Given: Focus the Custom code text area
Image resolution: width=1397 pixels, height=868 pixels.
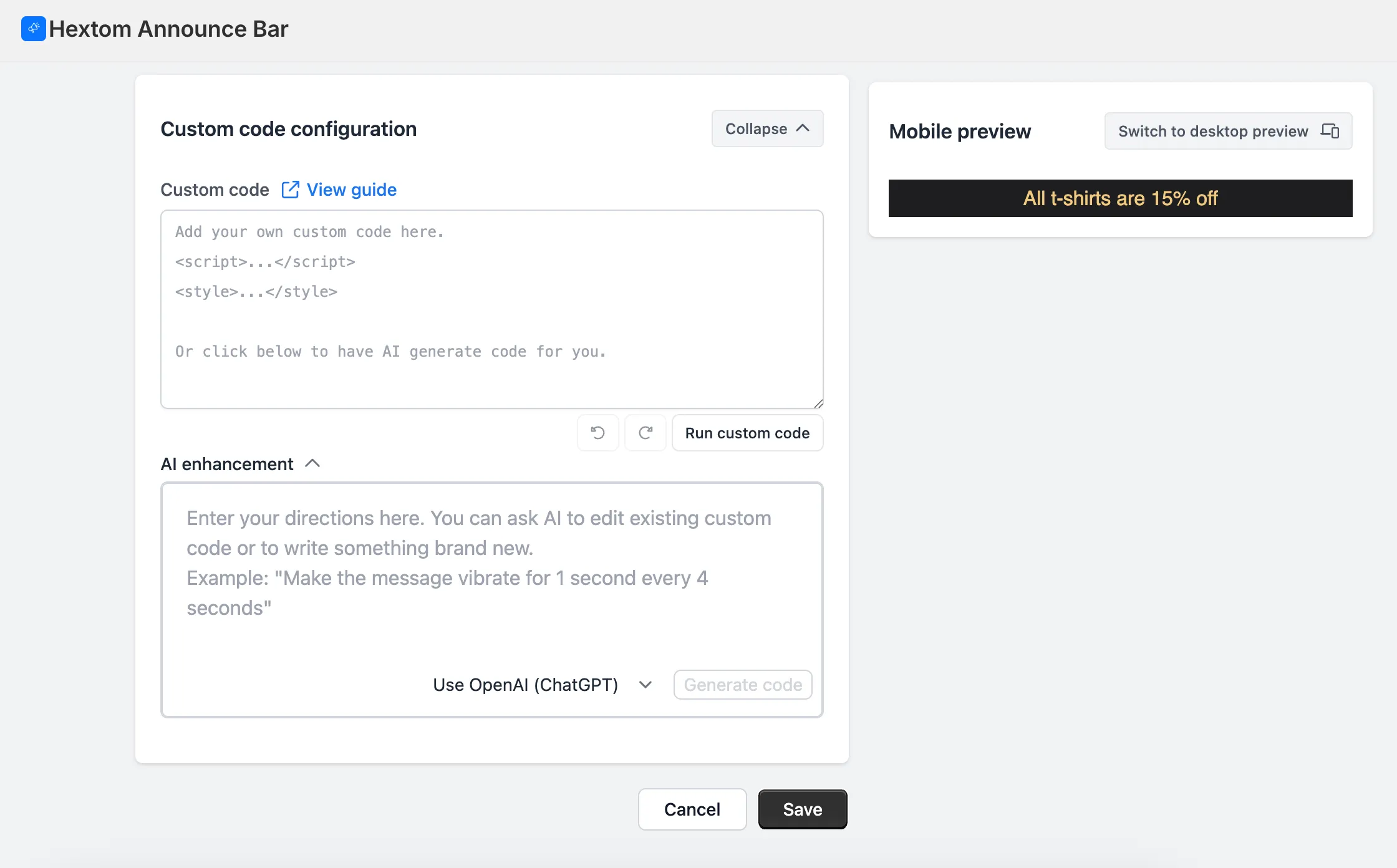Looking at the screenshot, I should point(492,309).
